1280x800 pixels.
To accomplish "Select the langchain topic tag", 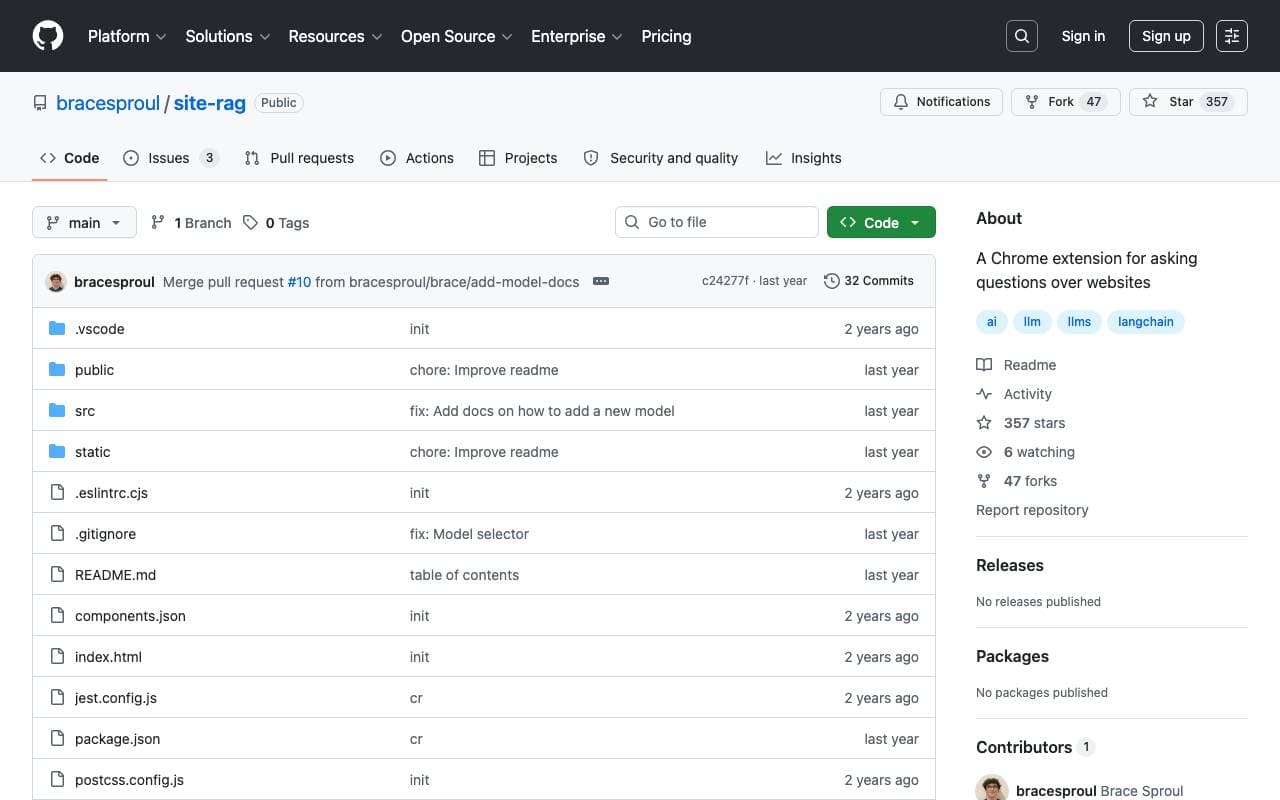I will (x=1146, y=322).
